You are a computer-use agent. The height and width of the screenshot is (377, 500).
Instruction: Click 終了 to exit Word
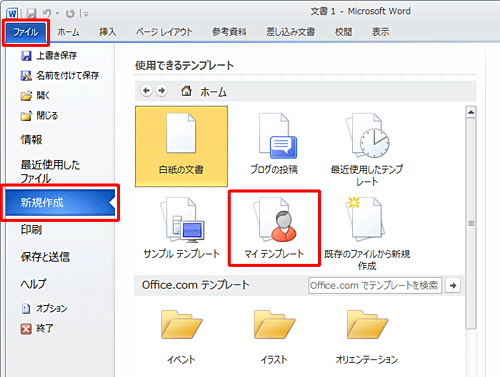click(x=37, y=328)
